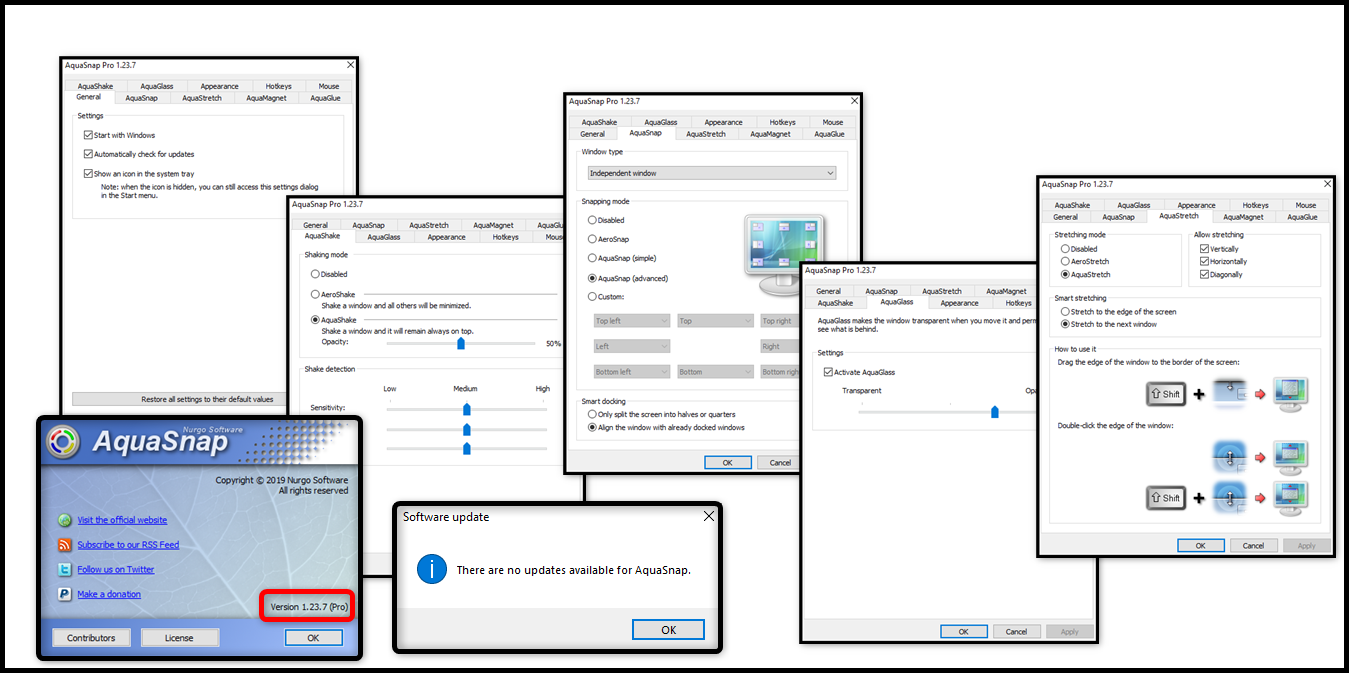The image size is (1349, 673).
Task: Enable Start with Windows checkbox
Action: [88, 135]
